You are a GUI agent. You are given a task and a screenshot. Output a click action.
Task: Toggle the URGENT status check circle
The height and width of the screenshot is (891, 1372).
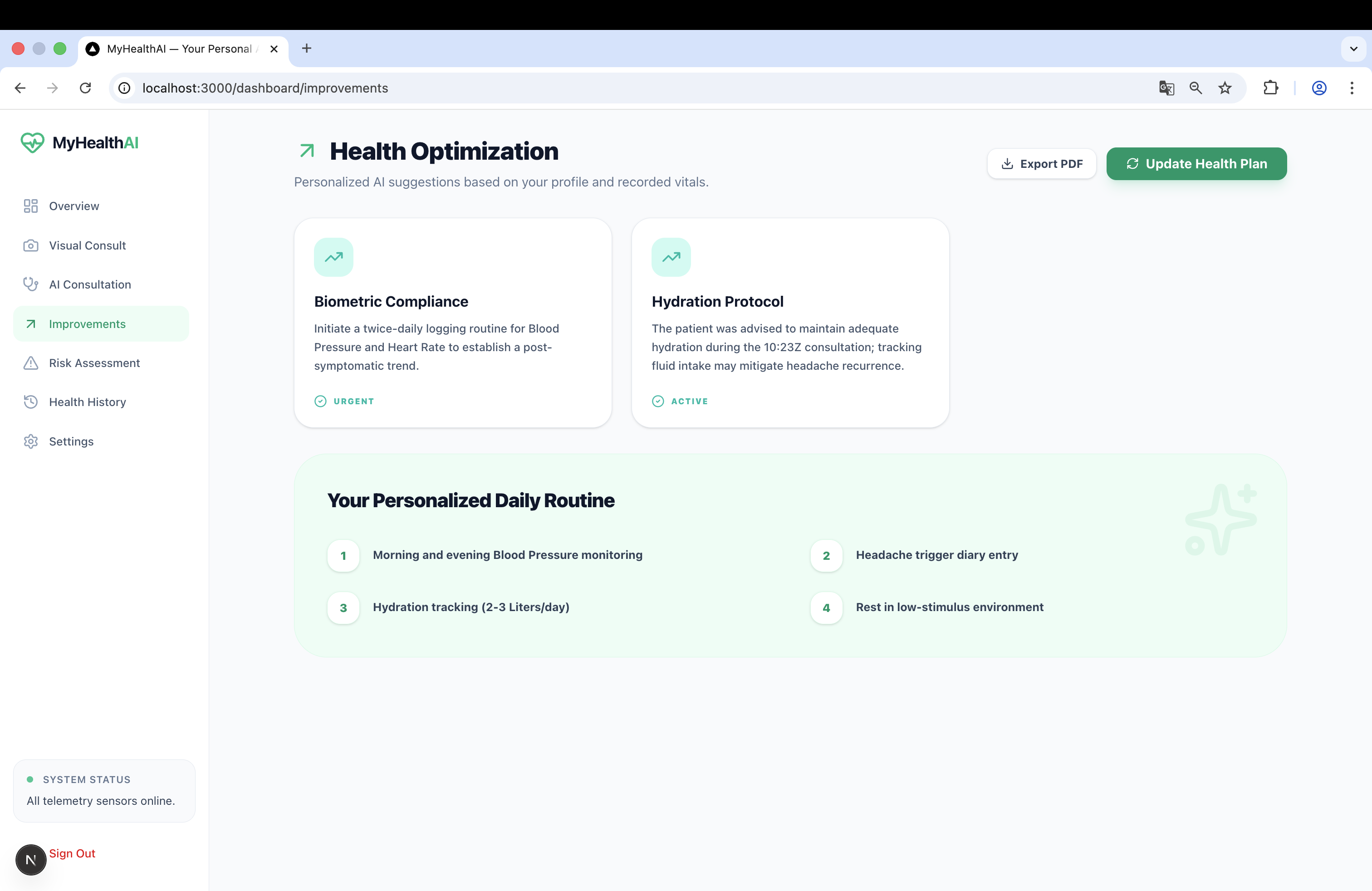(x=320, y=401)
